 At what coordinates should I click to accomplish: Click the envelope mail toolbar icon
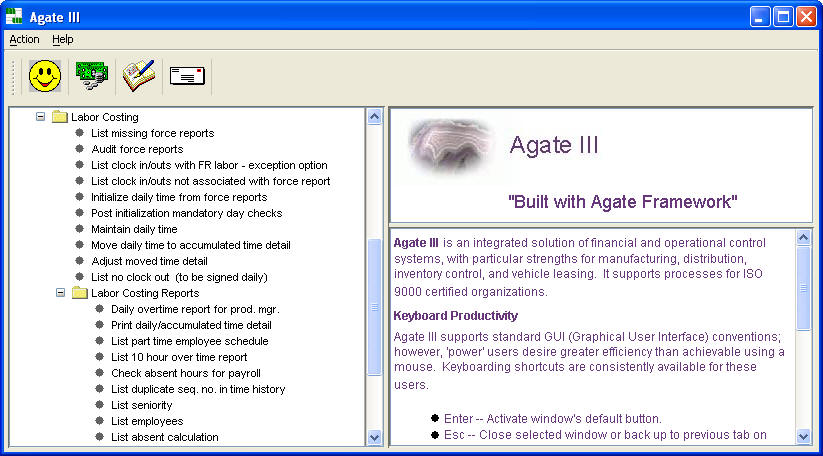pyautogui.click(x=187, y=76)
